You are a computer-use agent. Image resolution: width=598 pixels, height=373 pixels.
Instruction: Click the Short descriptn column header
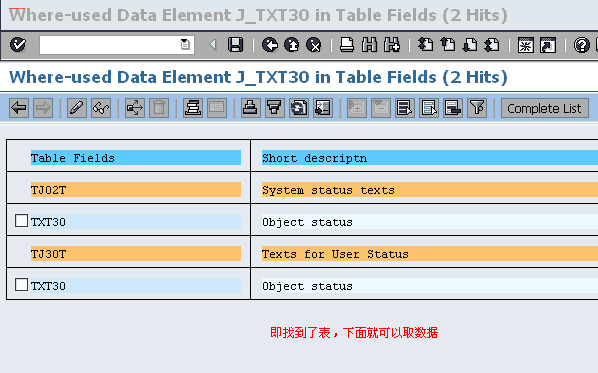coord(430,158)
